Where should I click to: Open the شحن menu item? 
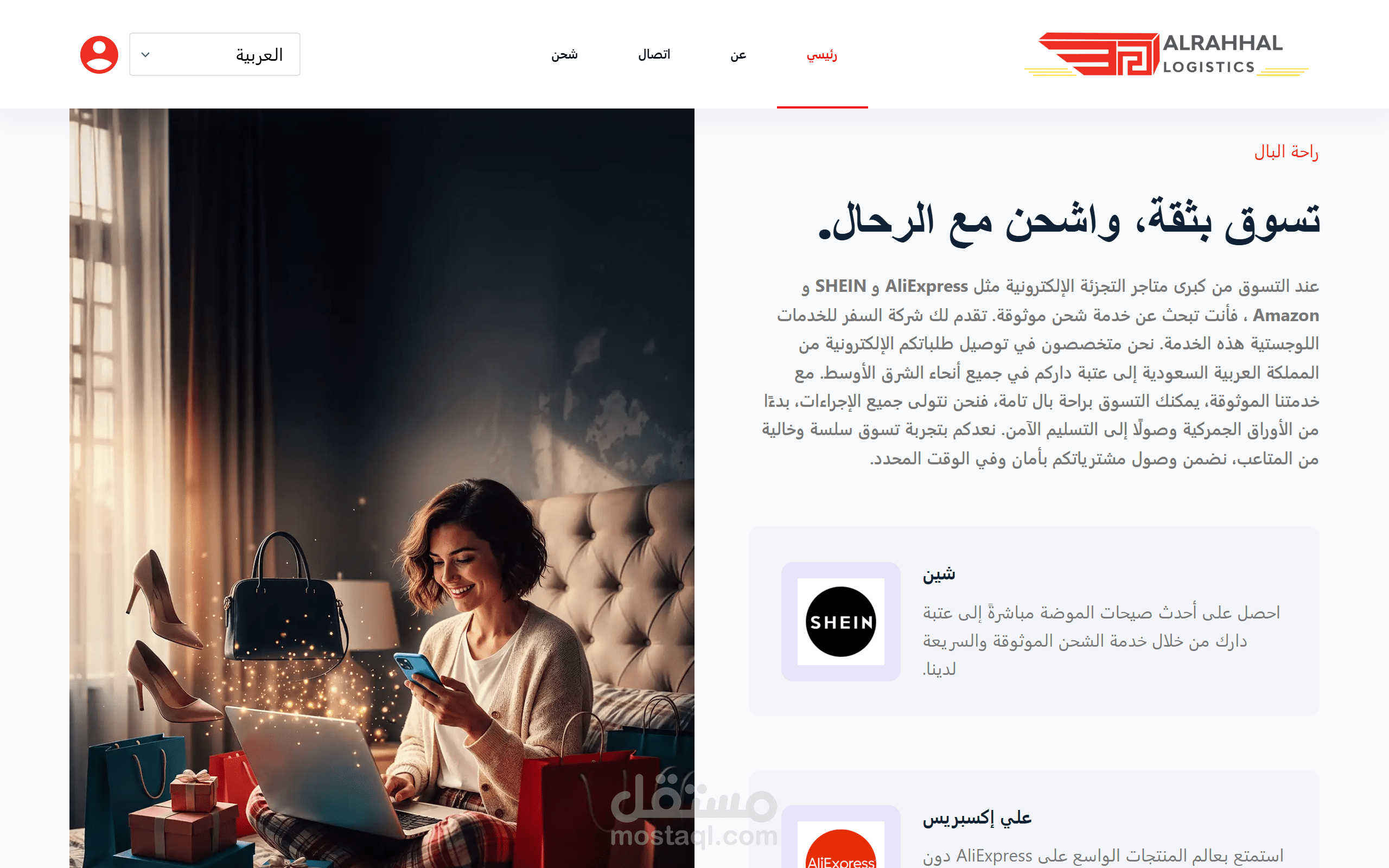pyautogui.click(x=565, y=55)
